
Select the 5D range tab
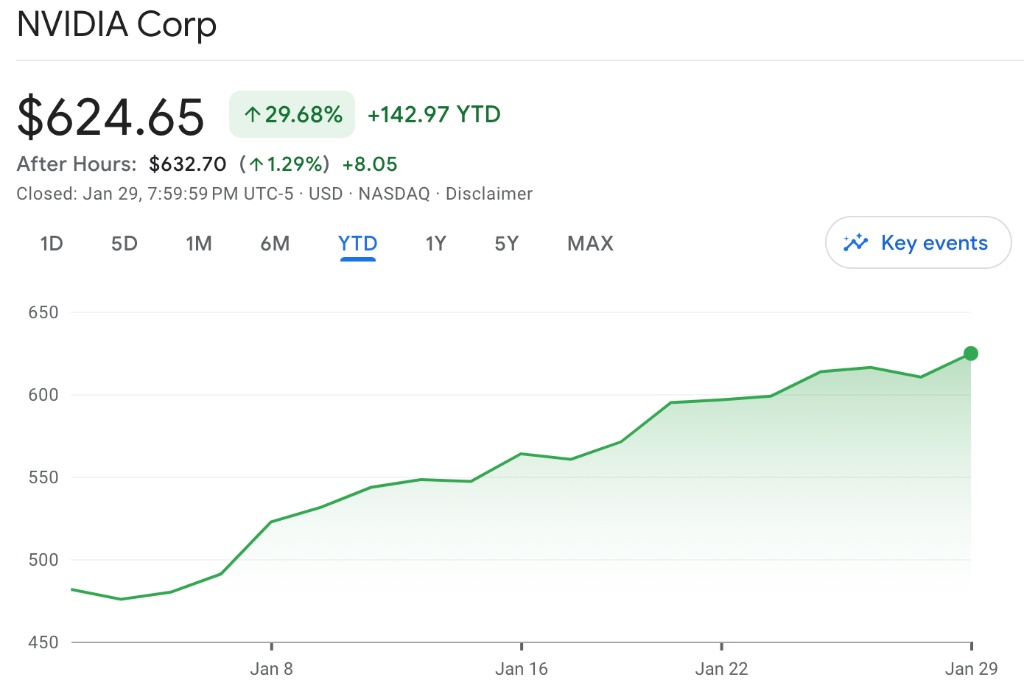tap(124, 243)
